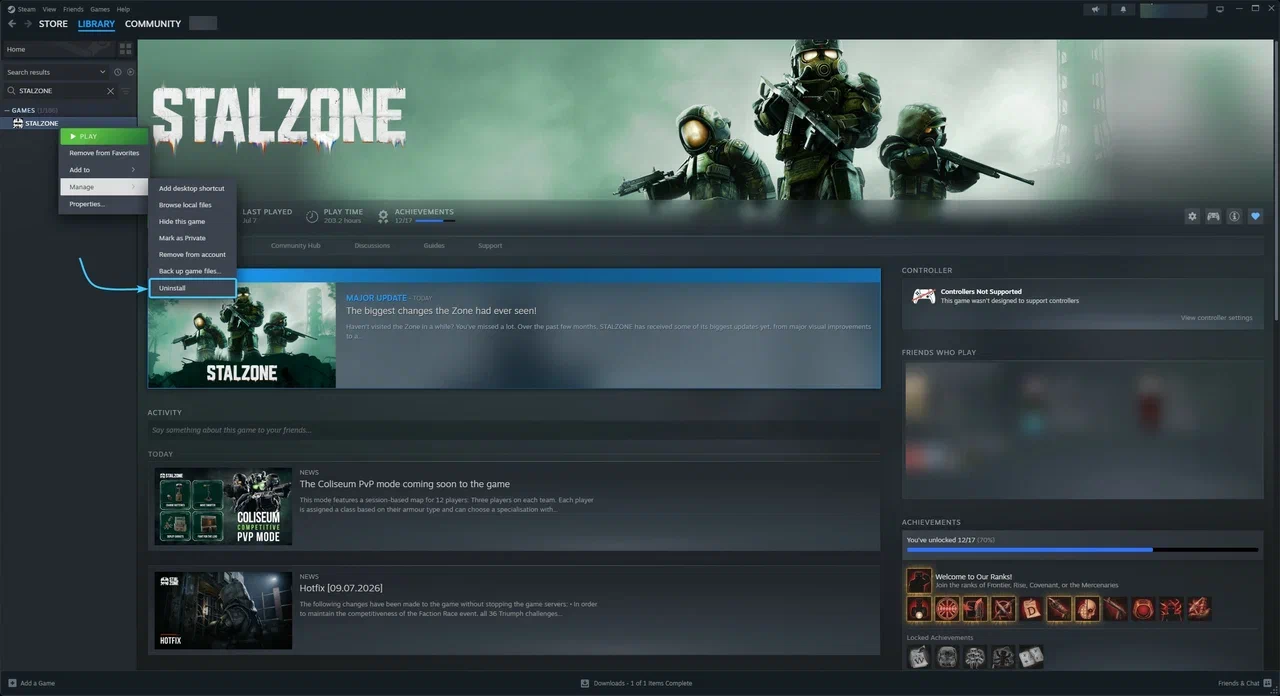
Task: Expand the Add to submenu
Action: click(x=104, y=170)
